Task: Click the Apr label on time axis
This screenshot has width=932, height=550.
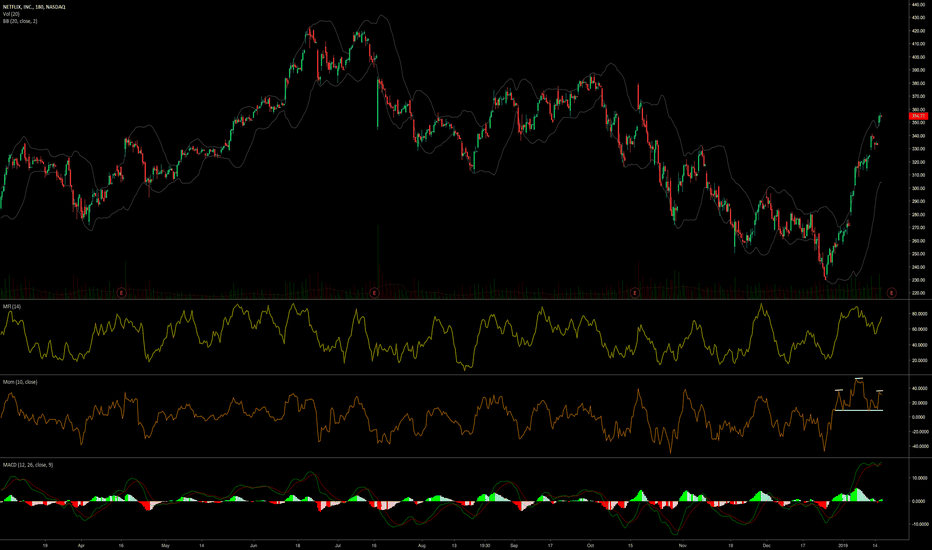Action: [x=81, y=545]
